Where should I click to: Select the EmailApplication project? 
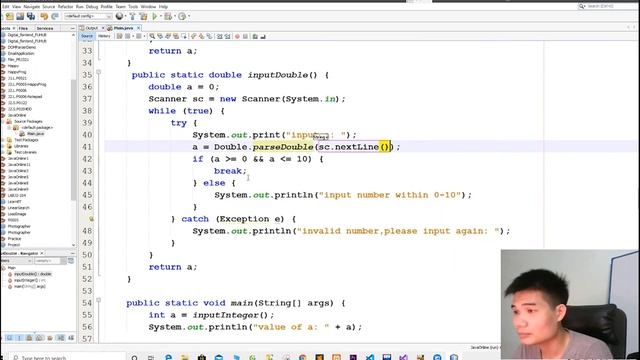pos(21,53)
